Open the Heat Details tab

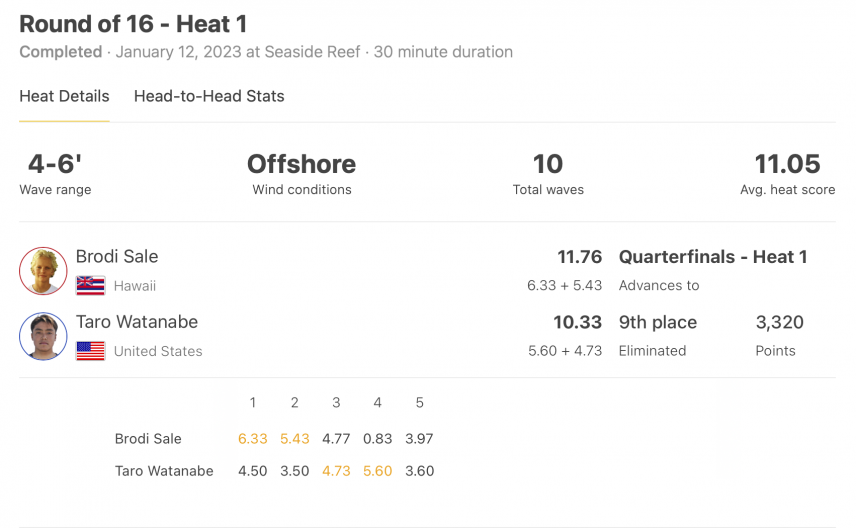click(x=64, y=96)
